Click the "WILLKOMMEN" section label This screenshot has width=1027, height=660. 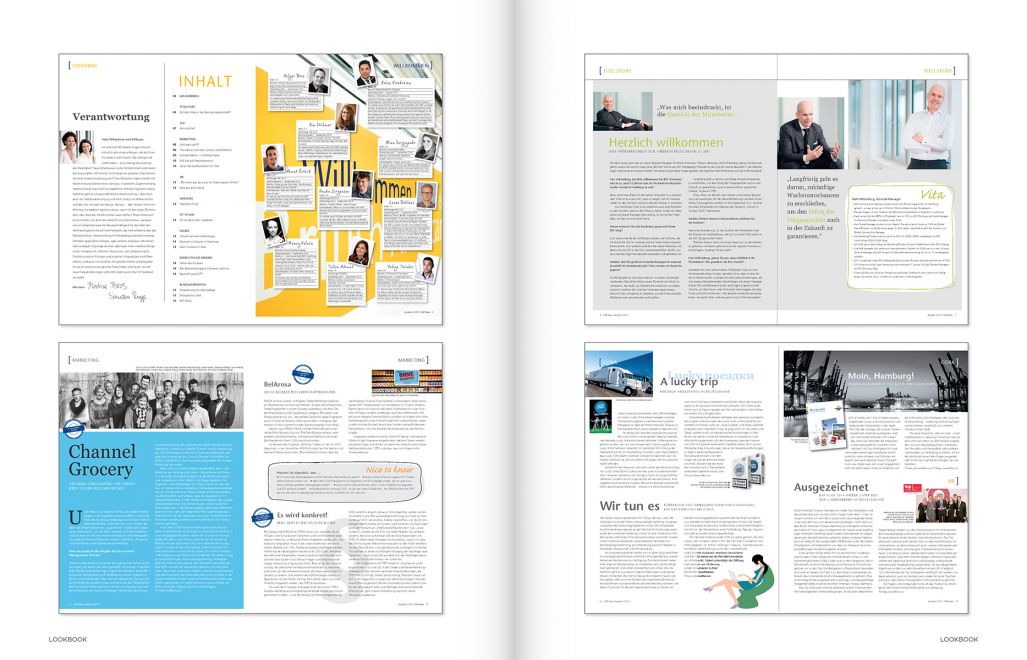click(x=411, y=66)
